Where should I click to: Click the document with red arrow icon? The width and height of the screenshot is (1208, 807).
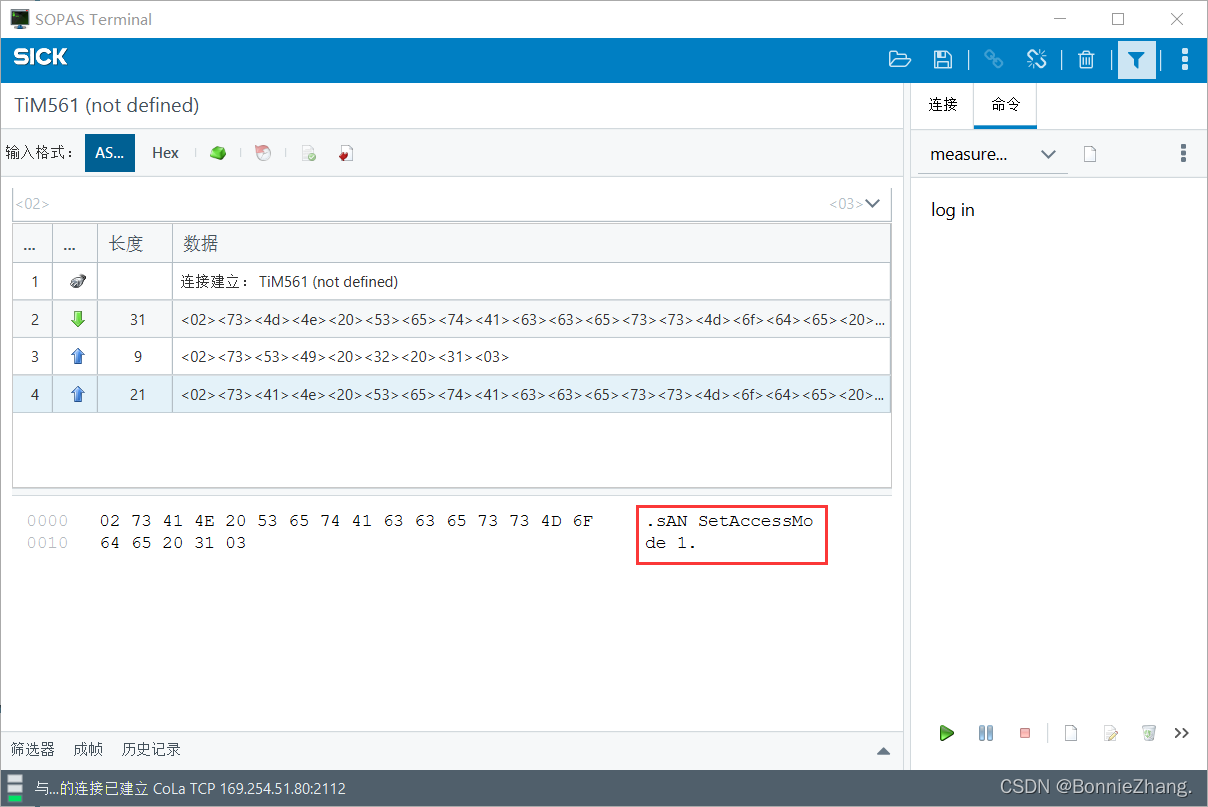(345, 153)
